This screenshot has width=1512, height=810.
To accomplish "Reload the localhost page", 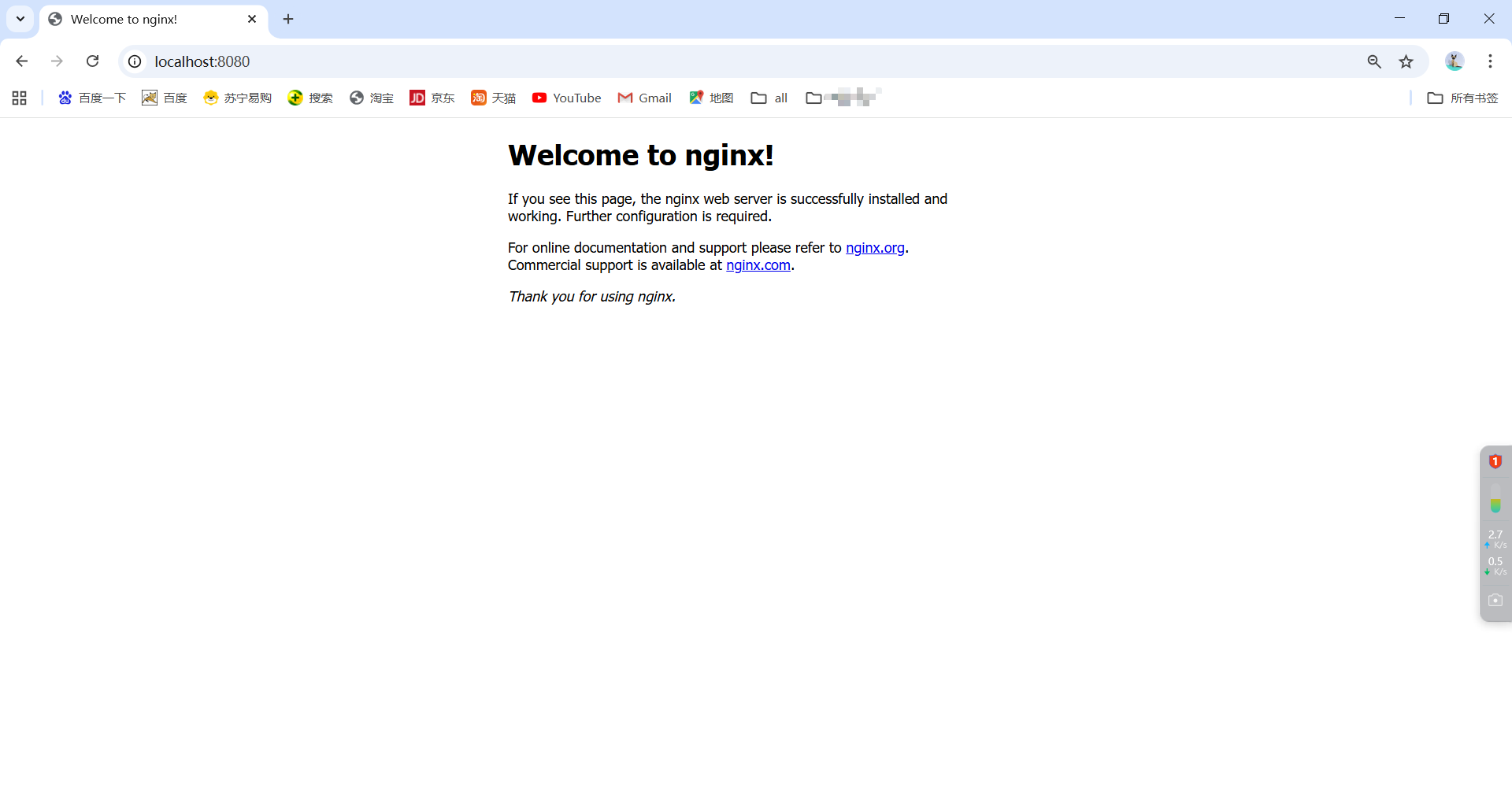I will pyautogui.click(x=92, y=61).
